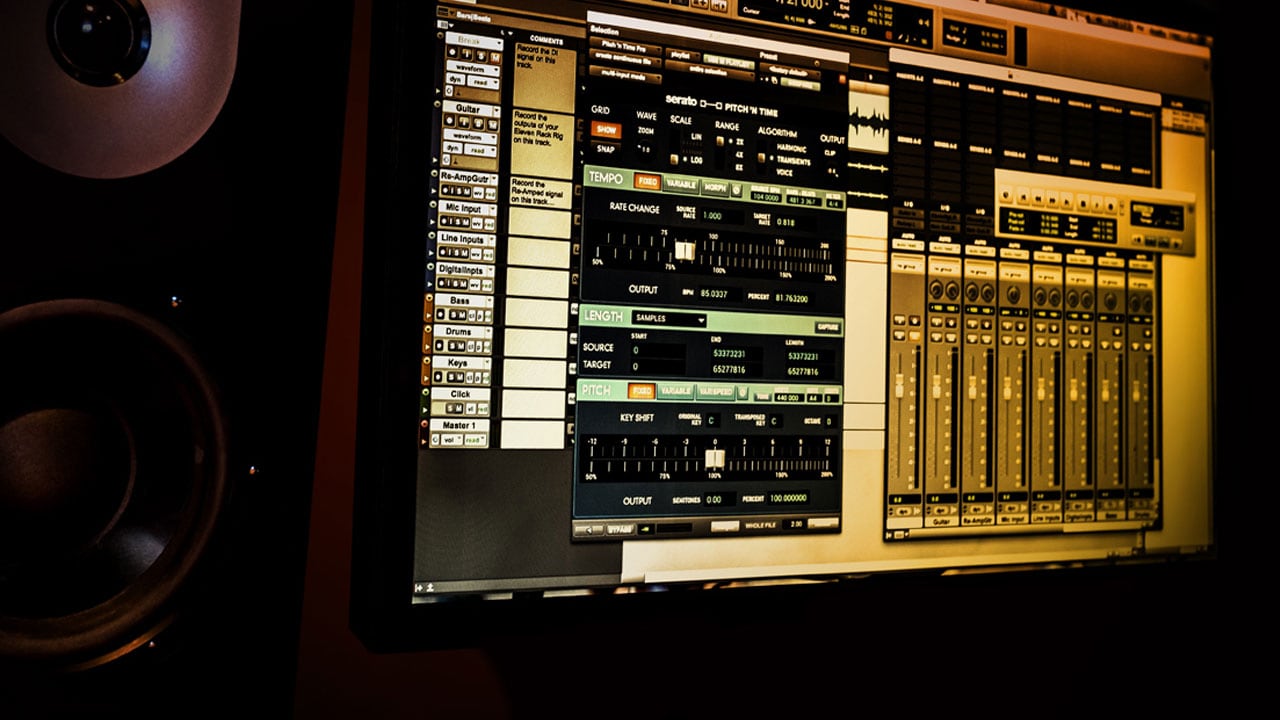Click Stop in the Transport window
The height and width of the screenshot is (720, 1280).
click(x=1083, y=204)
